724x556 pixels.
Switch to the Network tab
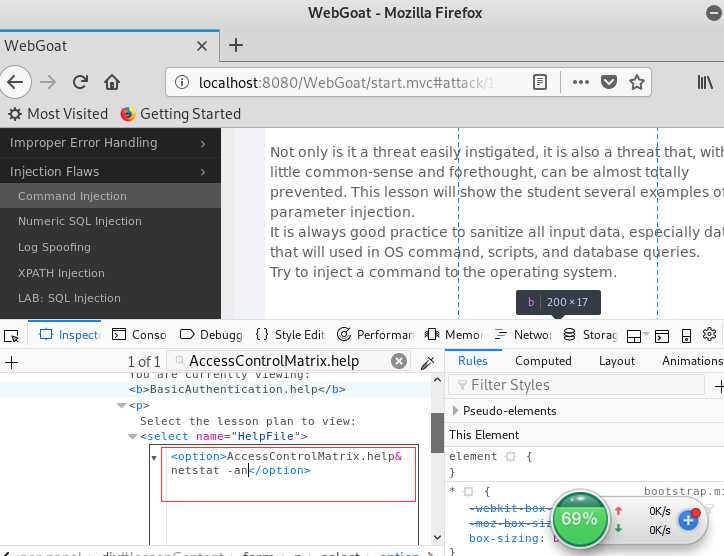522,335
